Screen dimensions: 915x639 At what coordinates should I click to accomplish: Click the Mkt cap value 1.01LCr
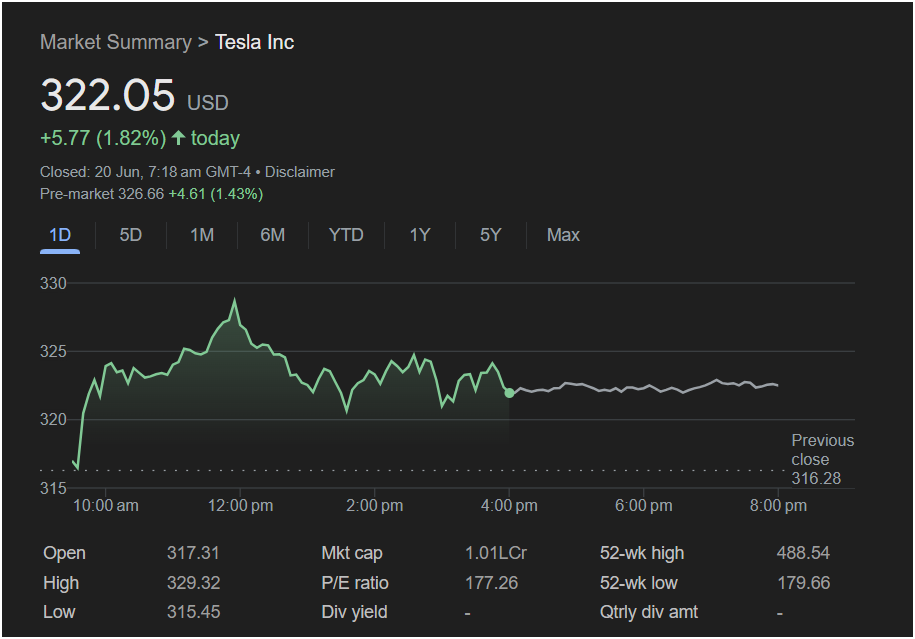[x=496, y=553]
